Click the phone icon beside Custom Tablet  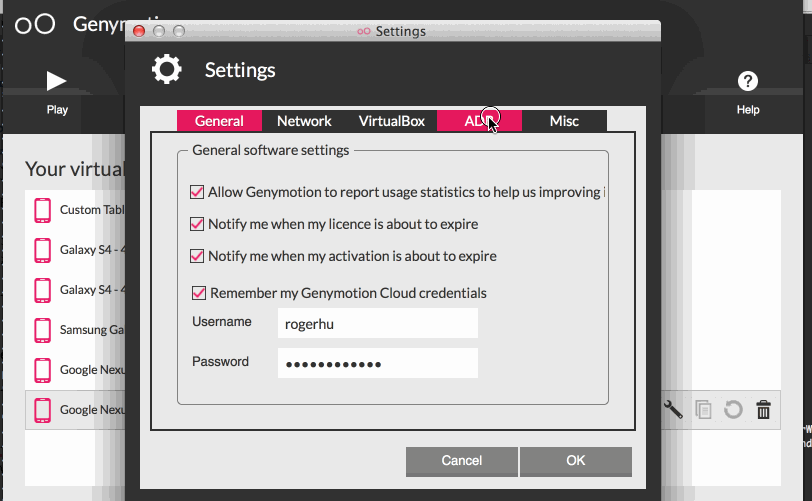[42, 210]
